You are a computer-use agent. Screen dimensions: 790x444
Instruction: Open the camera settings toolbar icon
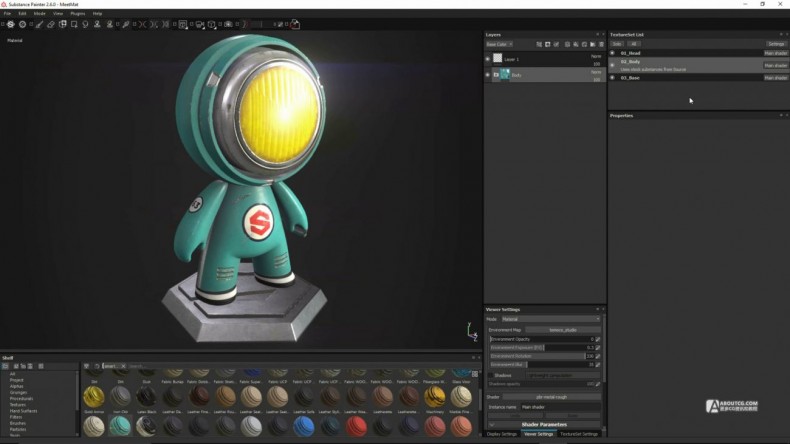coord(200,24)
